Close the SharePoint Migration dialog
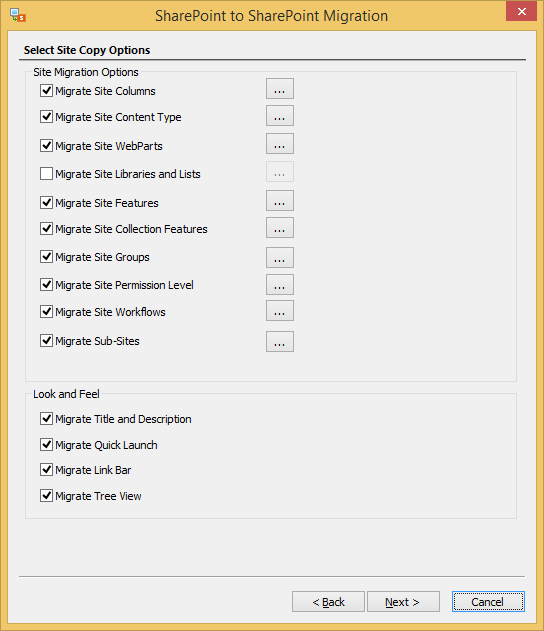 521,11
